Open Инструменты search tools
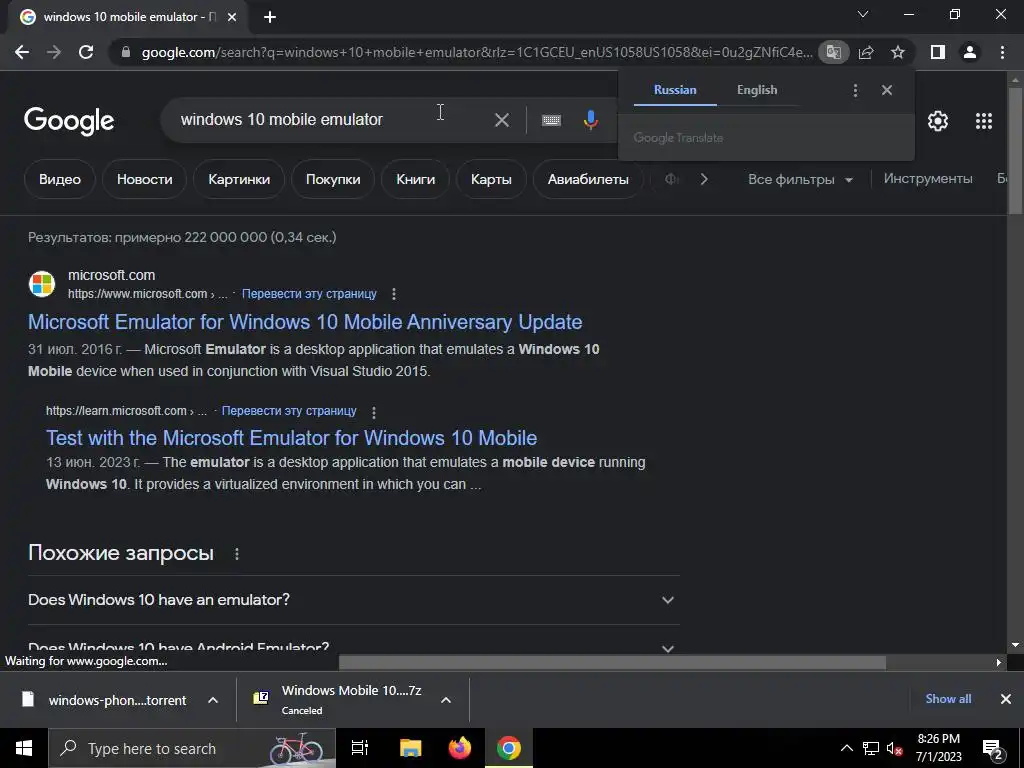Image resolution: width=1024 pixels, height=768 pixels. (928, 178)
